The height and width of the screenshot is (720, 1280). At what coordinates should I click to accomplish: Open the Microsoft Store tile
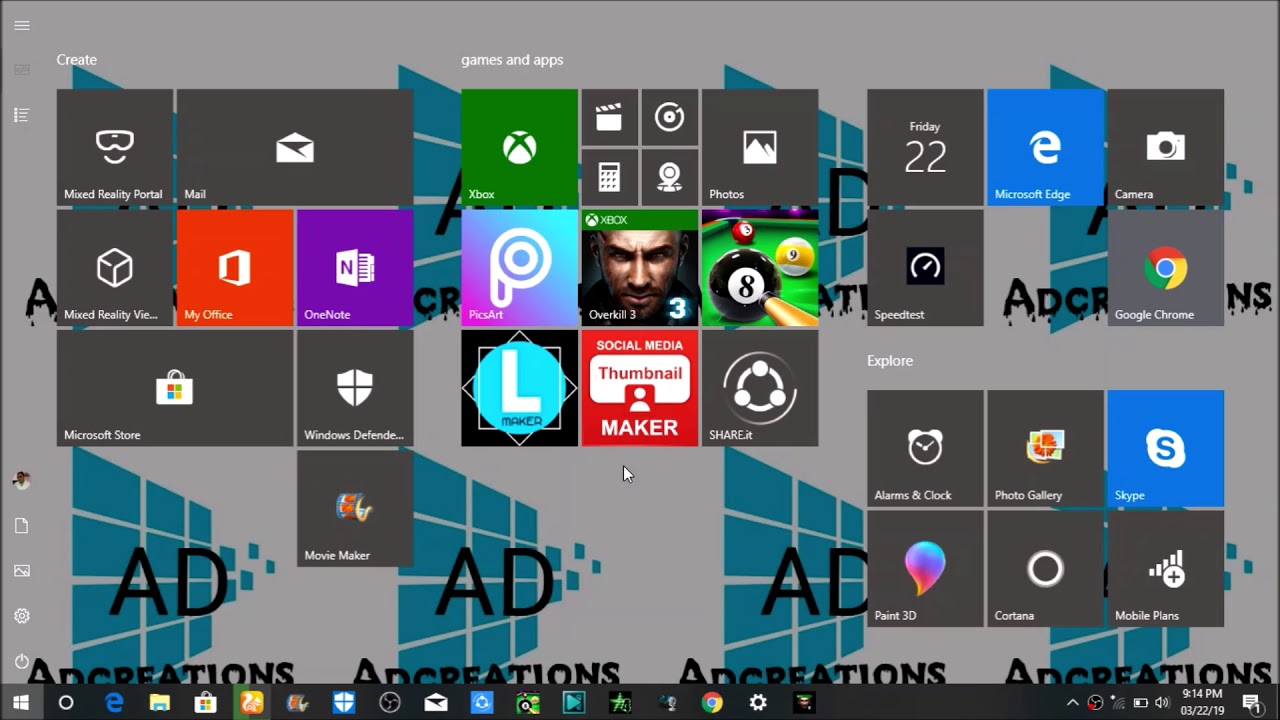175,388
